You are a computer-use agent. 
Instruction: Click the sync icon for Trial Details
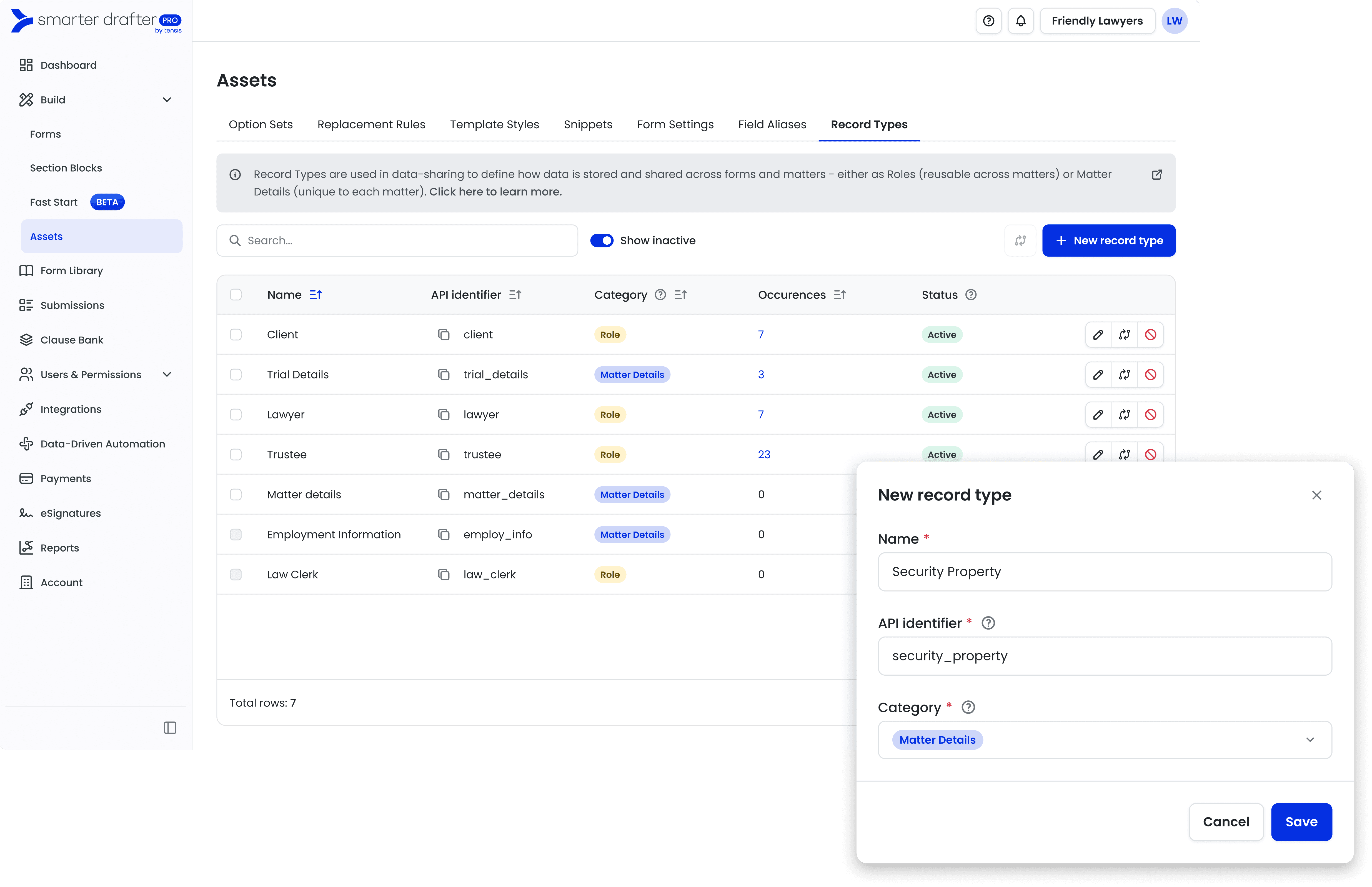[x=1124, y=374]
